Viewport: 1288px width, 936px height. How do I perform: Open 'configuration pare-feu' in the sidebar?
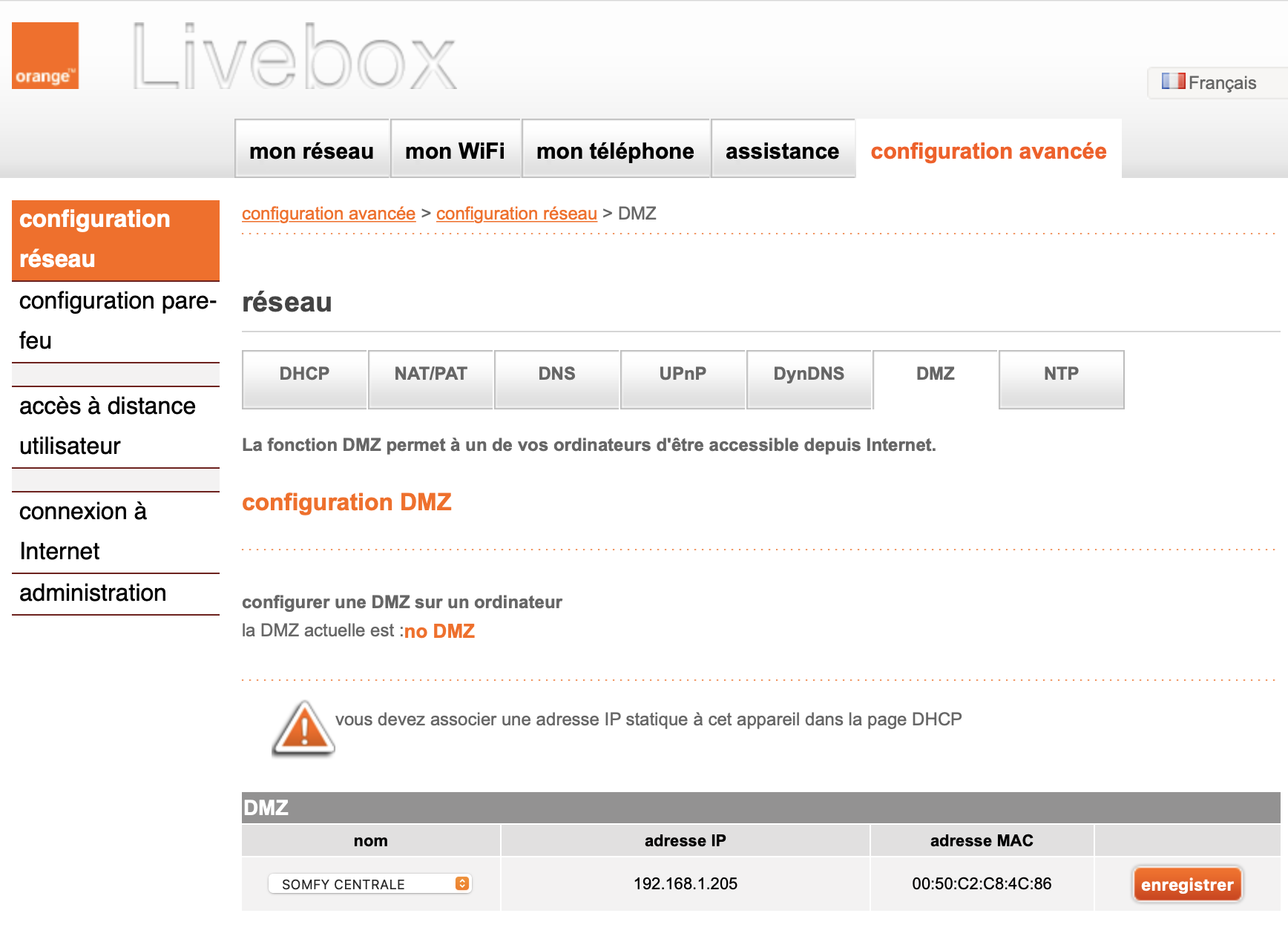[x=116, y=321]
